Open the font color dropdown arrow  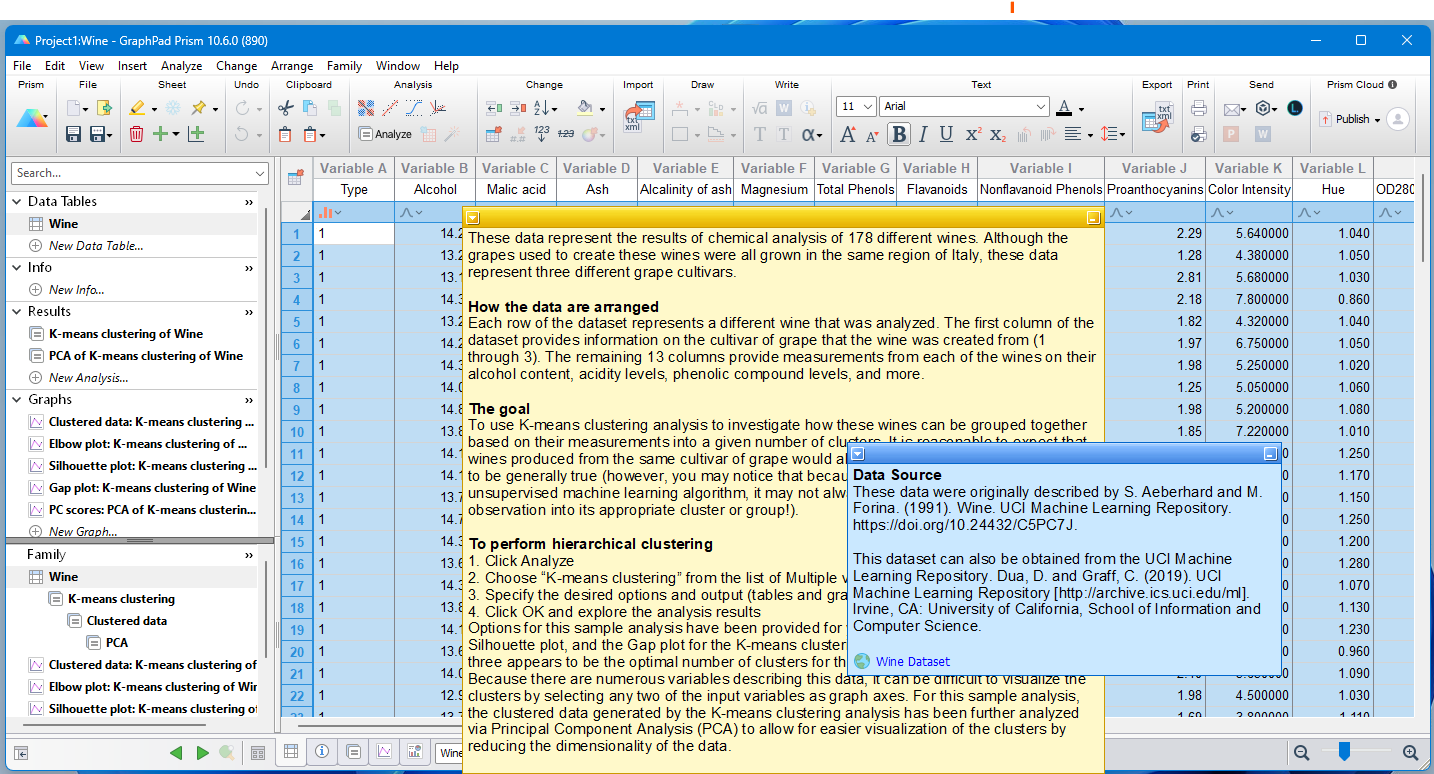[1081, 108]
